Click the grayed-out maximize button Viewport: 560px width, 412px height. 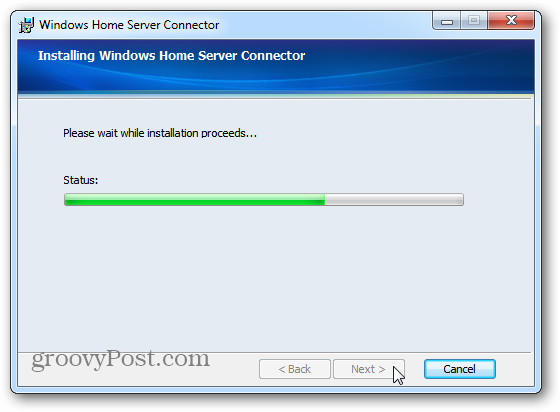click(x=474, y=21)
